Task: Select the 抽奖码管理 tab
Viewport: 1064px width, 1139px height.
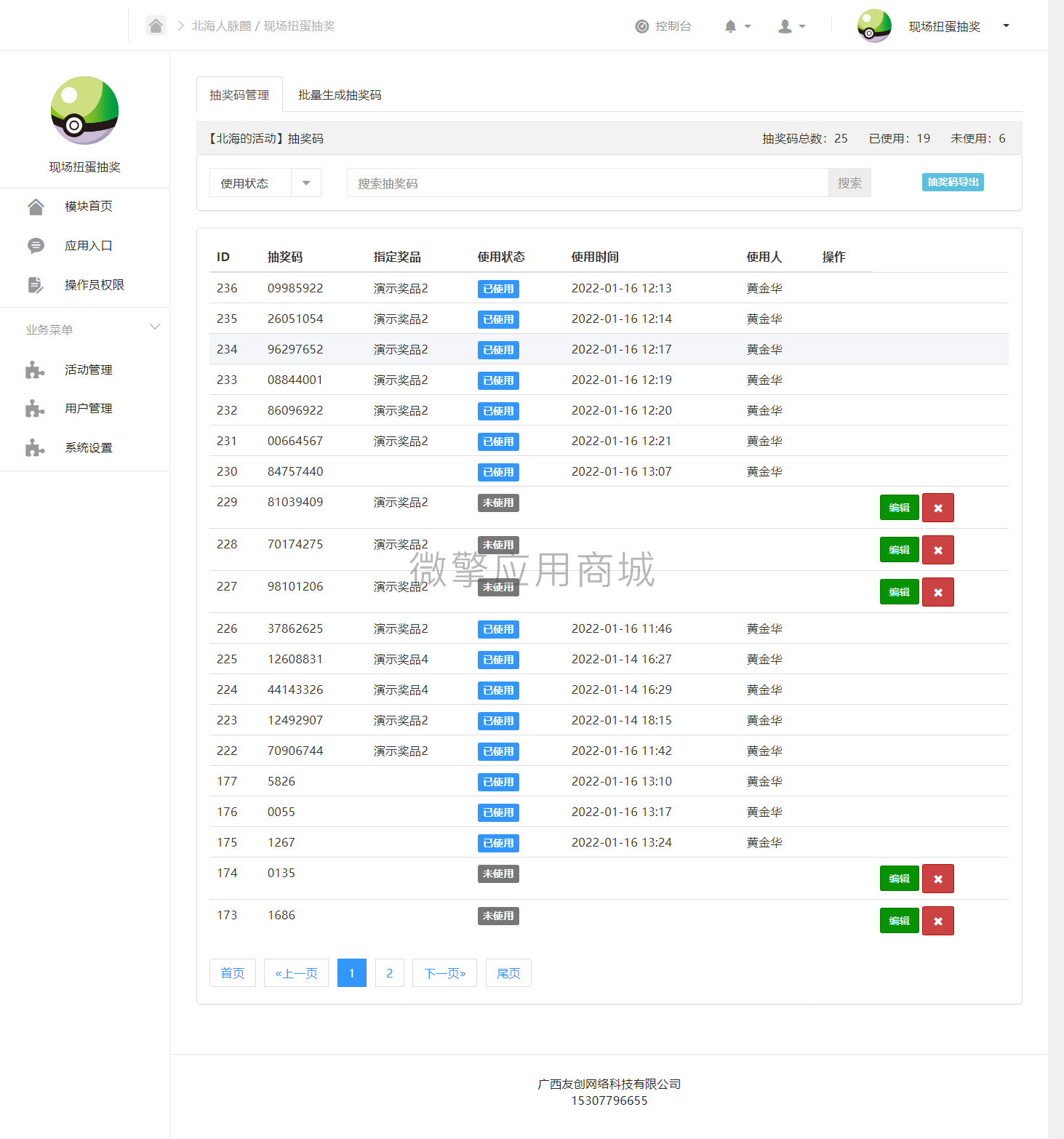Action: (239, 95)
